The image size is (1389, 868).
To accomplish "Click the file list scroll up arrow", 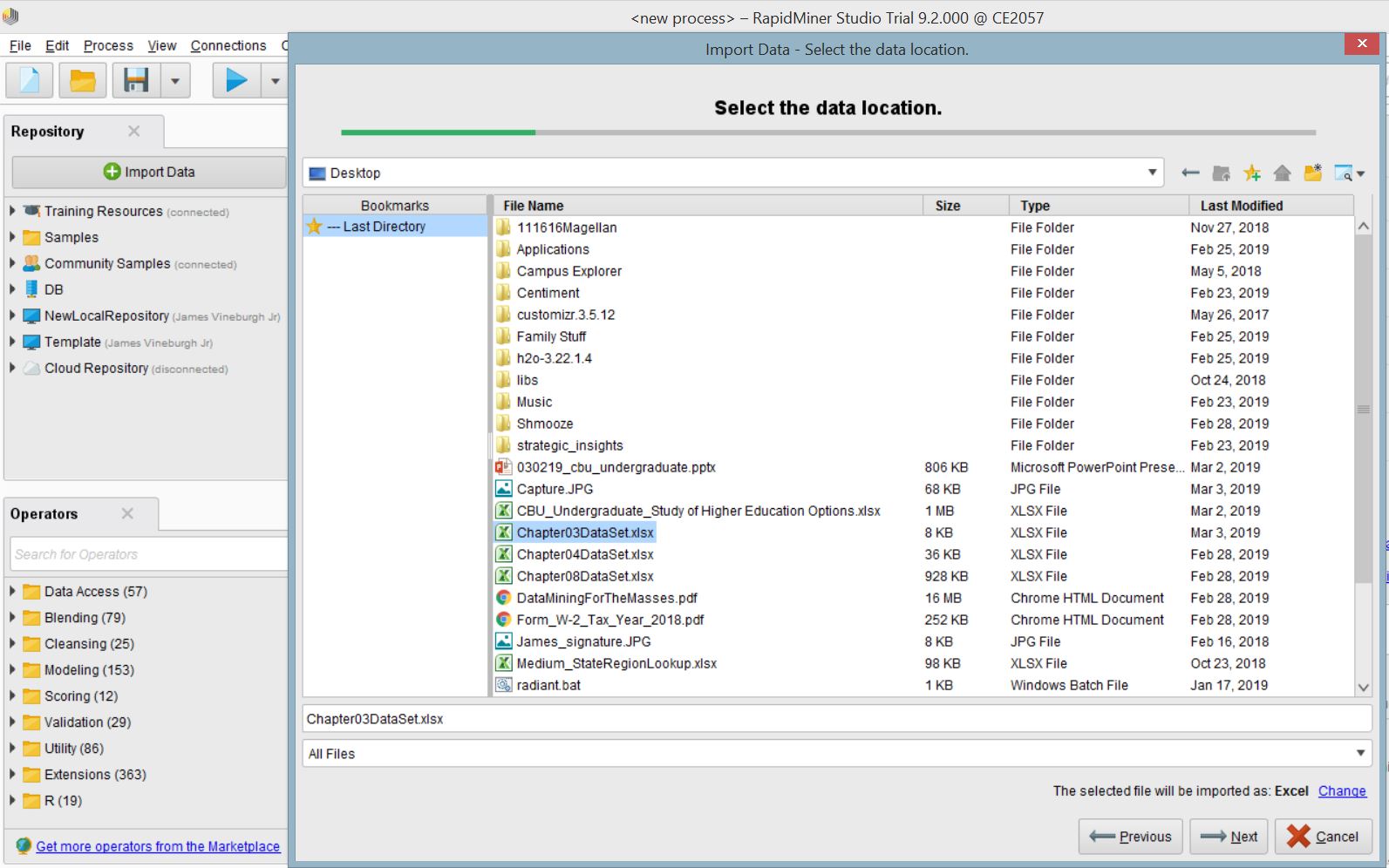I will click(1364, 226).
